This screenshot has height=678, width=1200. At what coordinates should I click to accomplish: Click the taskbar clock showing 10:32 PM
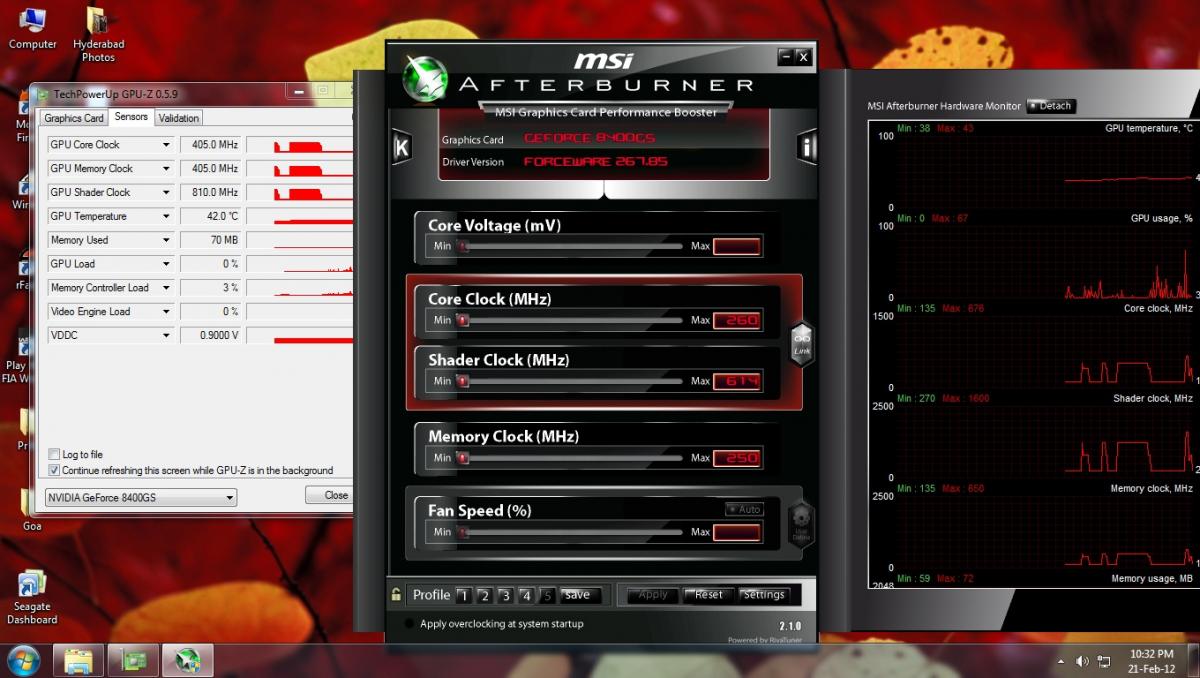pyautogui.click(x=1150, y=660)
